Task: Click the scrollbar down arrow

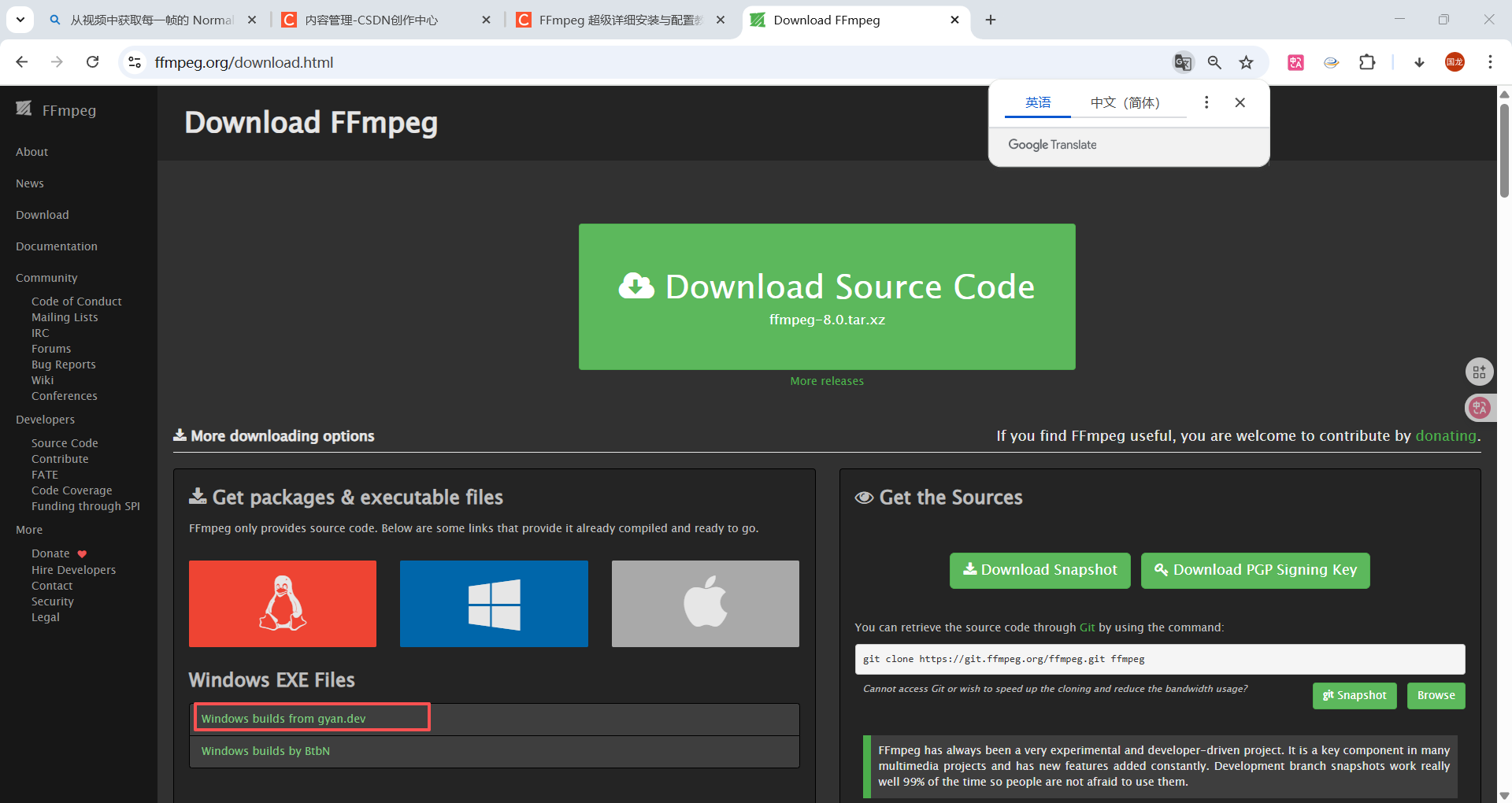Action: (1504, 796)
